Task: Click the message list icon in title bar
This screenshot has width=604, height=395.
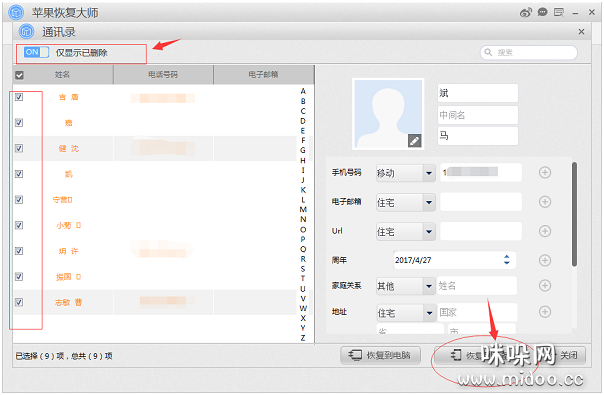Action: point(559,13)
